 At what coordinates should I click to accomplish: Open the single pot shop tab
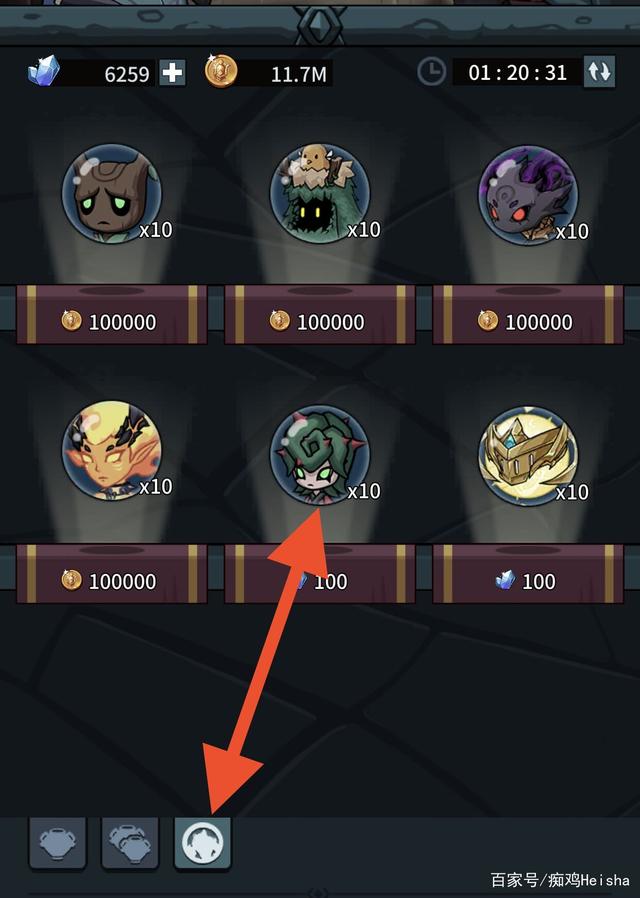tap(57, 843)
